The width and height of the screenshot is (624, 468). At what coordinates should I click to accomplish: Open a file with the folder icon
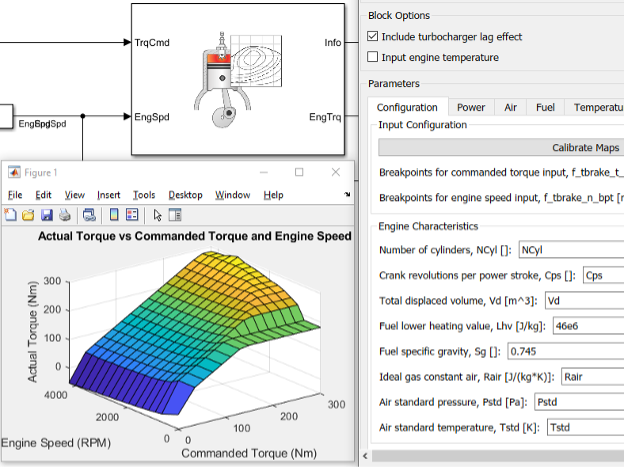[27, 214]
